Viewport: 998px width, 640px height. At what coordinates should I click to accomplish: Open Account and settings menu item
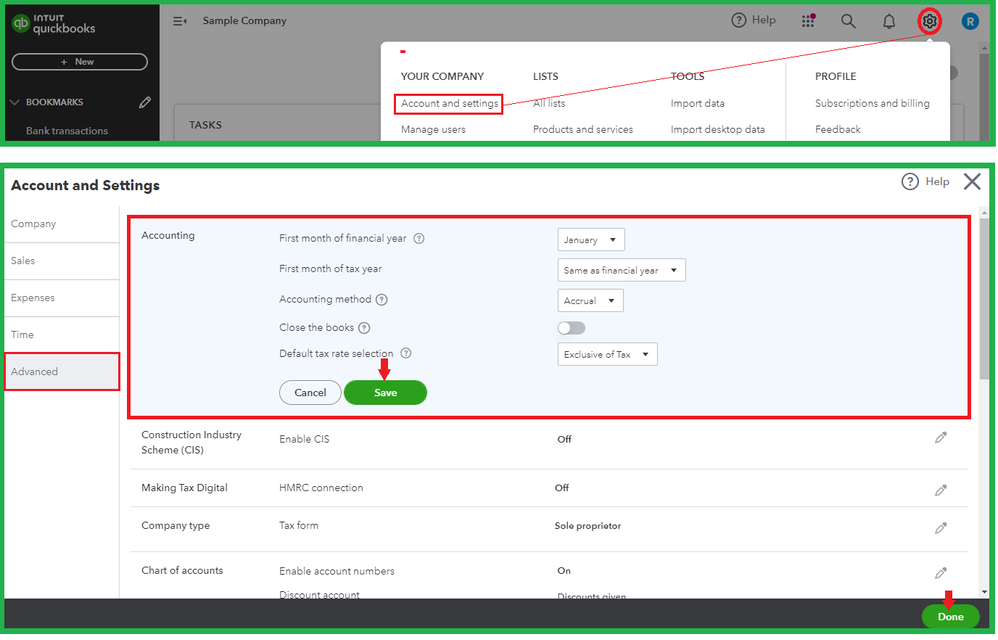pyautogui.click(x=449, y=103)
